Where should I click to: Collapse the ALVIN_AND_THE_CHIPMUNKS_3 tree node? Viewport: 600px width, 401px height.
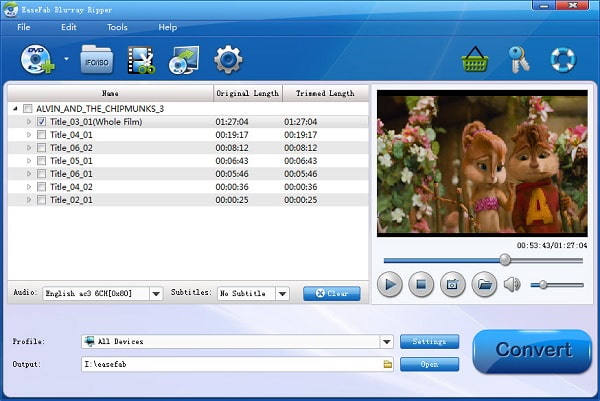(15, 109)
